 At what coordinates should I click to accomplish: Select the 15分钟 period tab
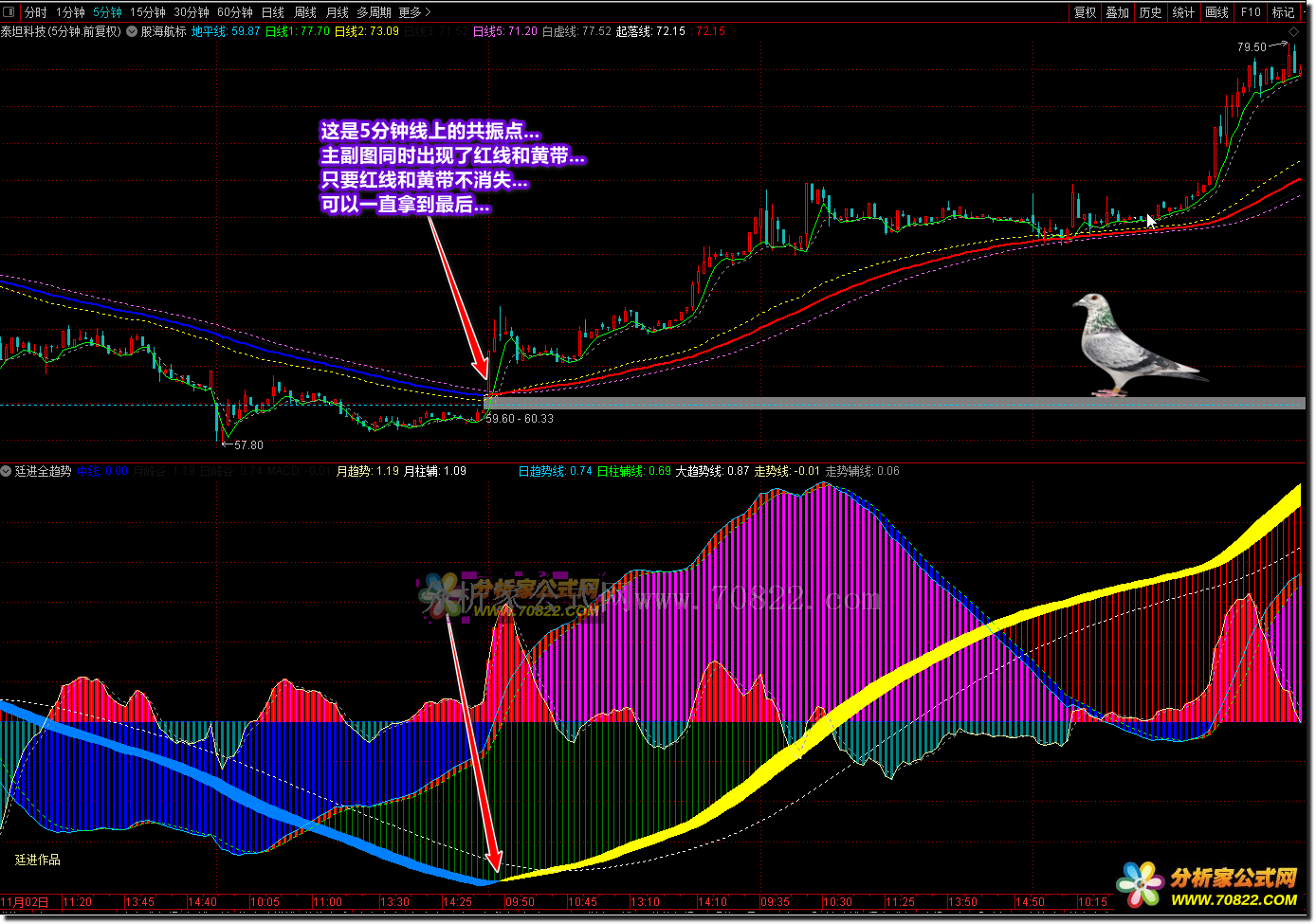[x=148, y=12]
